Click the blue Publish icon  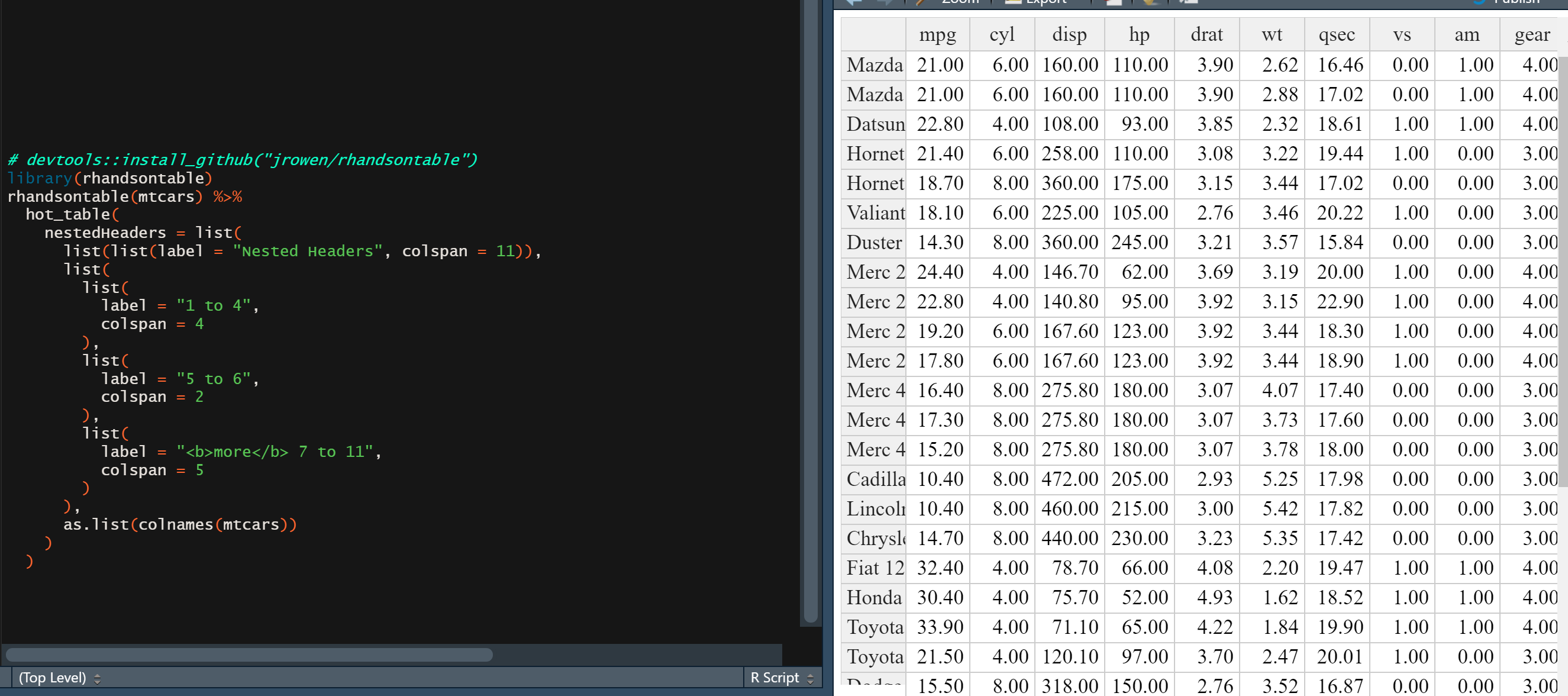pyautogui.click(x=1478, y=2)
